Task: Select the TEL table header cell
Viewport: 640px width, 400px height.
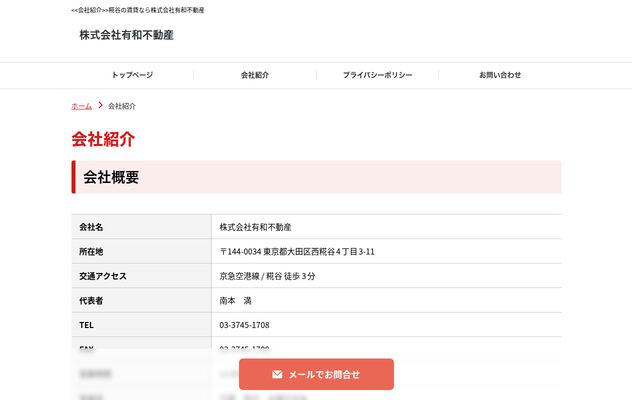Action: click(142, 325)
